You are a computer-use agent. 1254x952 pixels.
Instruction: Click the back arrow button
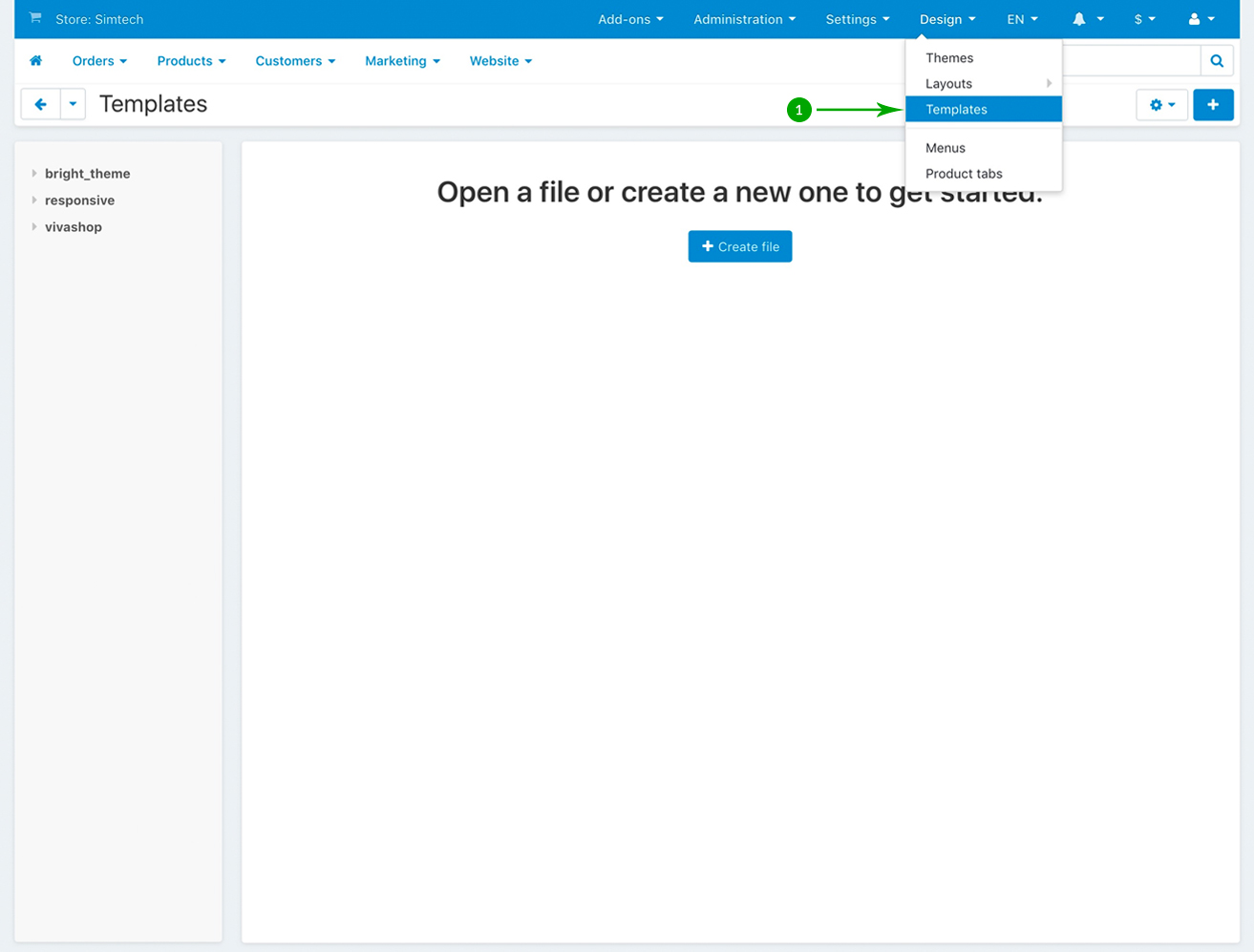coord(40,104)
